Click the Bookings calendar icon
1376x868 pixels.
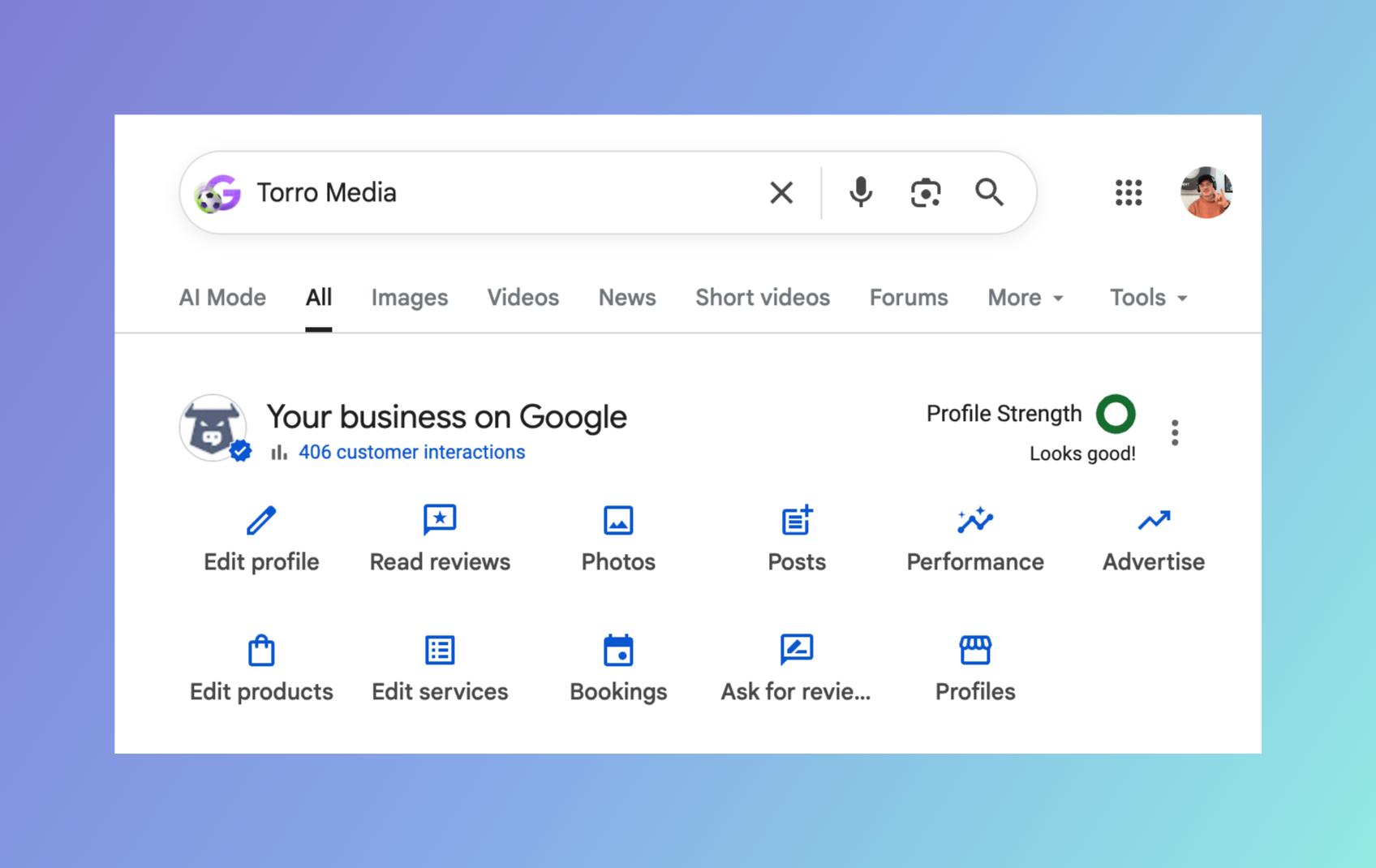pyautogui.click(x=618, y=650)
